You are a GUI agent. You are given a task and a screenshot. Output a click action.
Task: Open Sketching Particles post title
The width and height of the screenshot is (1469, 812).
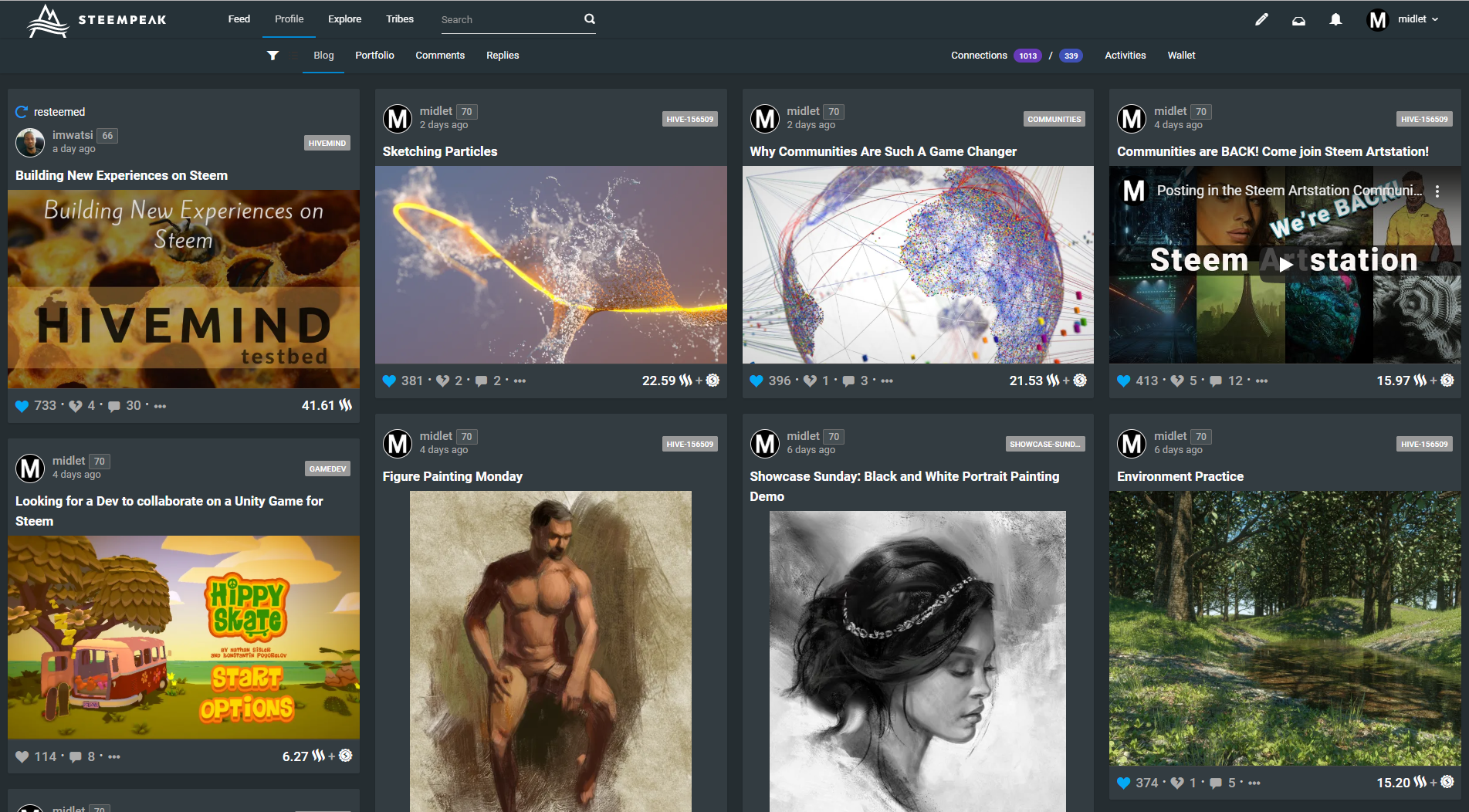(x=440, y=152)
